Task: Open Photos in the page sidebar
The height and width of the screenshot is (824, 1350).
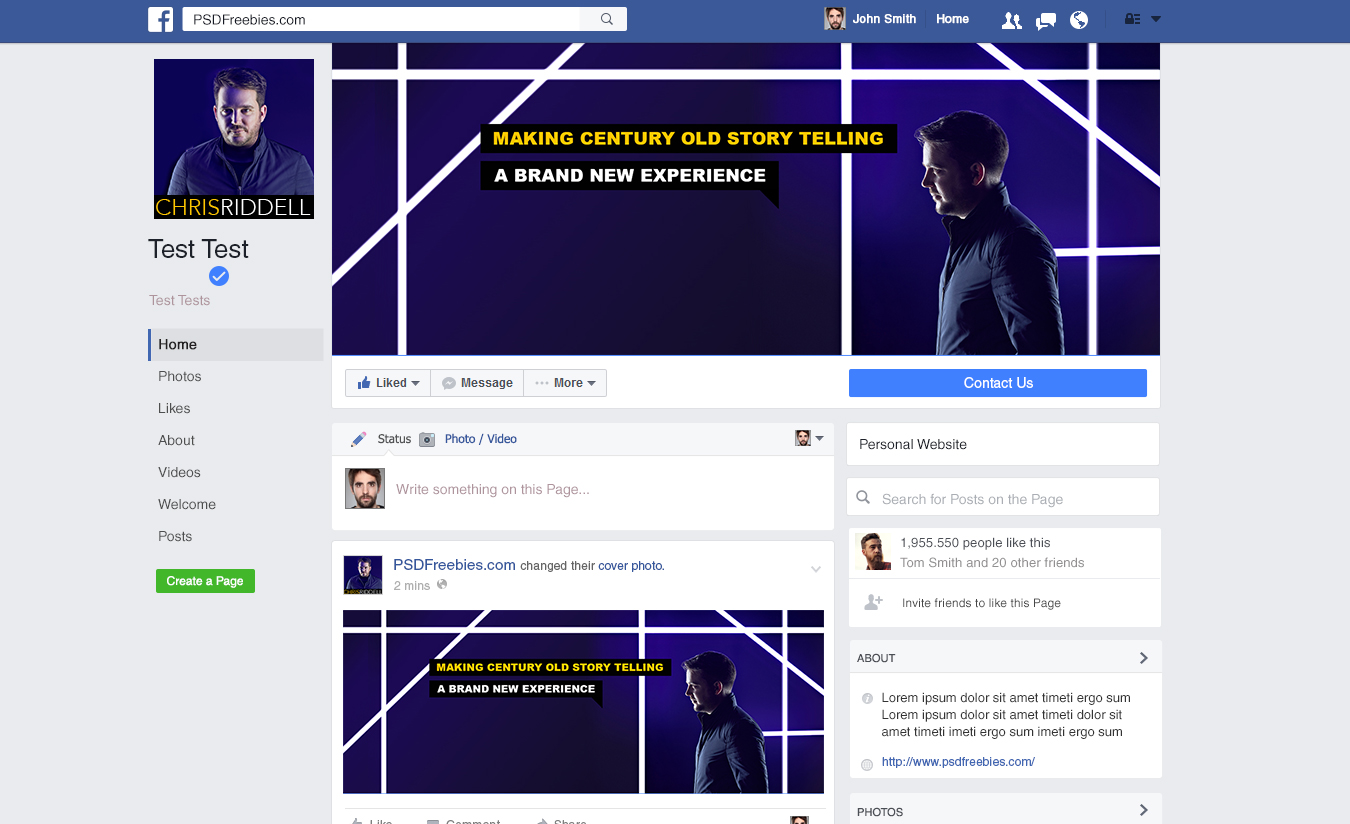Action: click(179, 376)
